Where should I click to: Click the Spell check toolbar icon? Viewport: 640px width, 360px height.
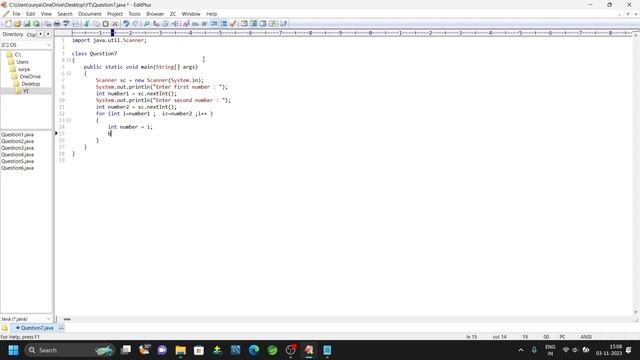pos(66,24)
